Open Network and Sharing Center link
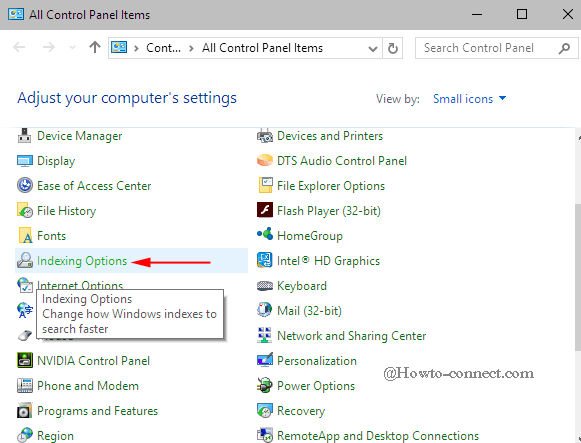This screenshot has width=581, height=443. 352,336
